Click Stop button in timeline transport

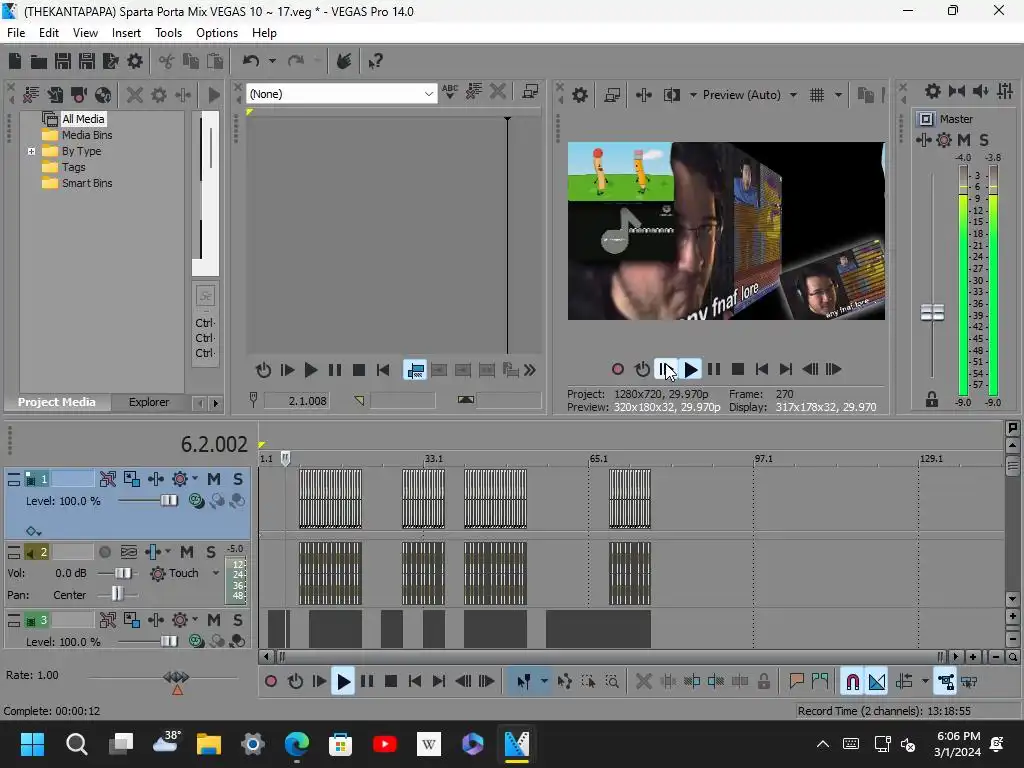[391, 682]
